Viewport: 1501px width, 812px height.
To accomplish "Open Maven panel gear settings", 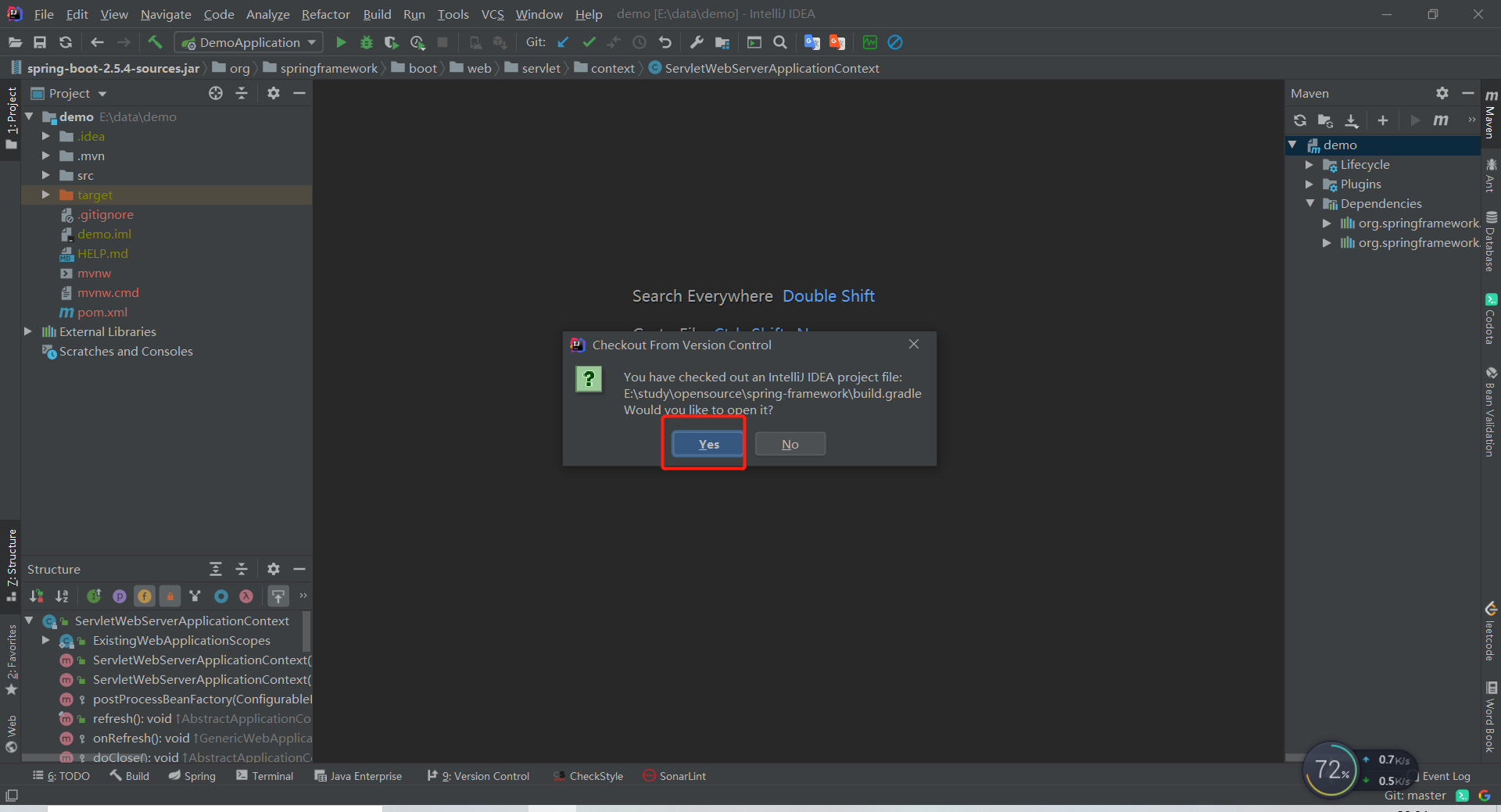I will pos(1442,93).
